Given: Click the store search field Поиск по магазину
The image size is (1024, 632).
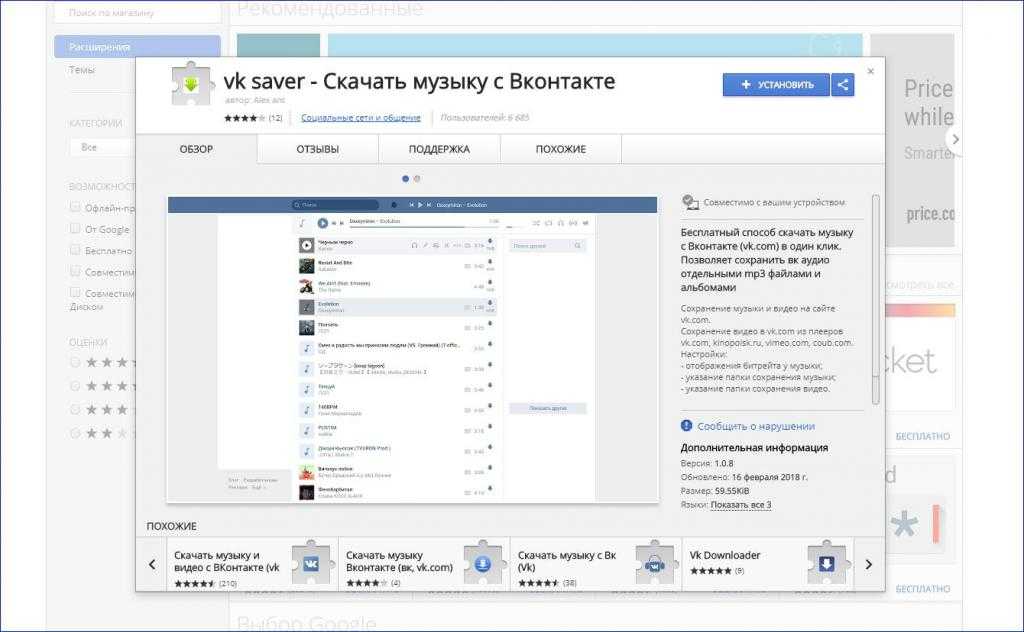Looking at the screenshot, I should [x=137, y=12].
